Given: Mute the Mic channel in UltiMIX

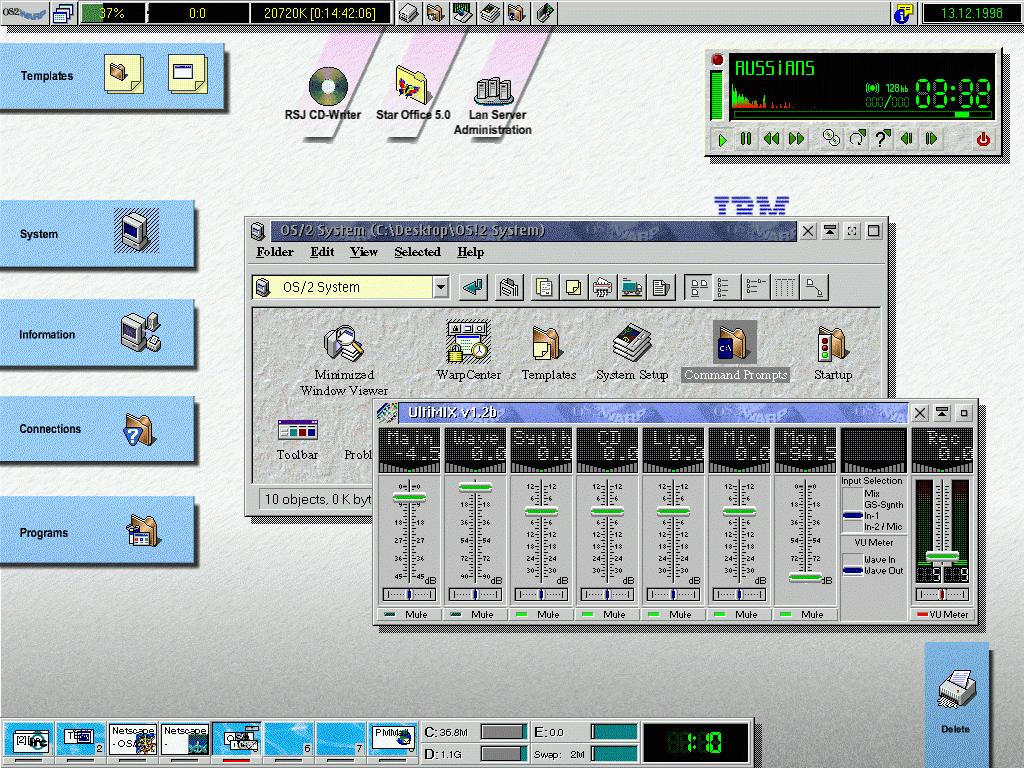Looking at the screenshot, I should (x=739, y=614).
